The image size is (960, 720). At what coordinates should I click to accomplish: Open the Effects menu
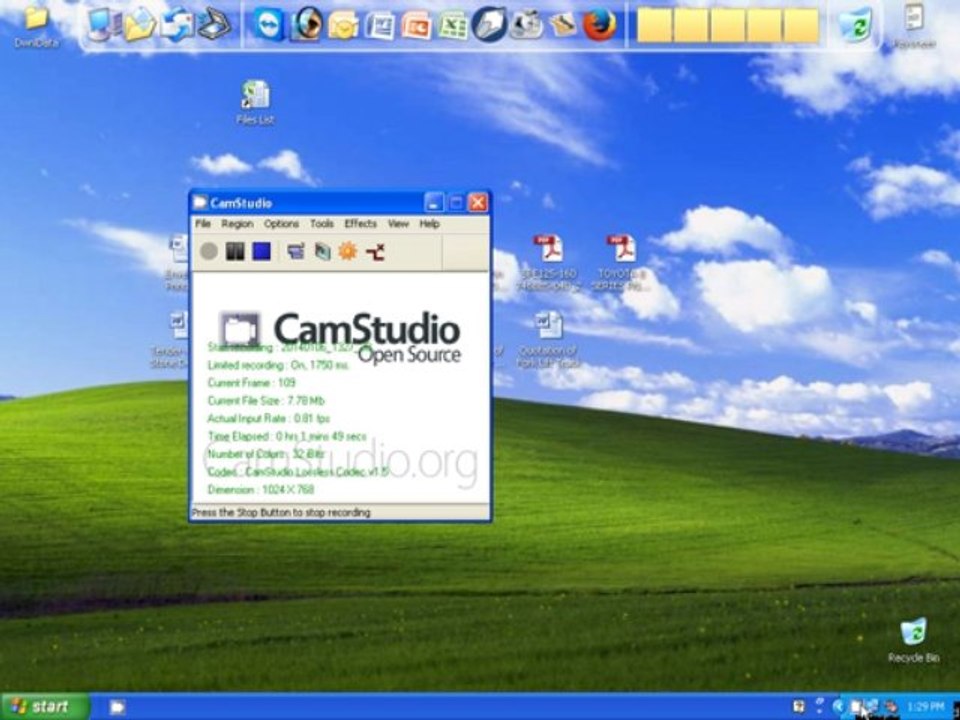point(361,224)
